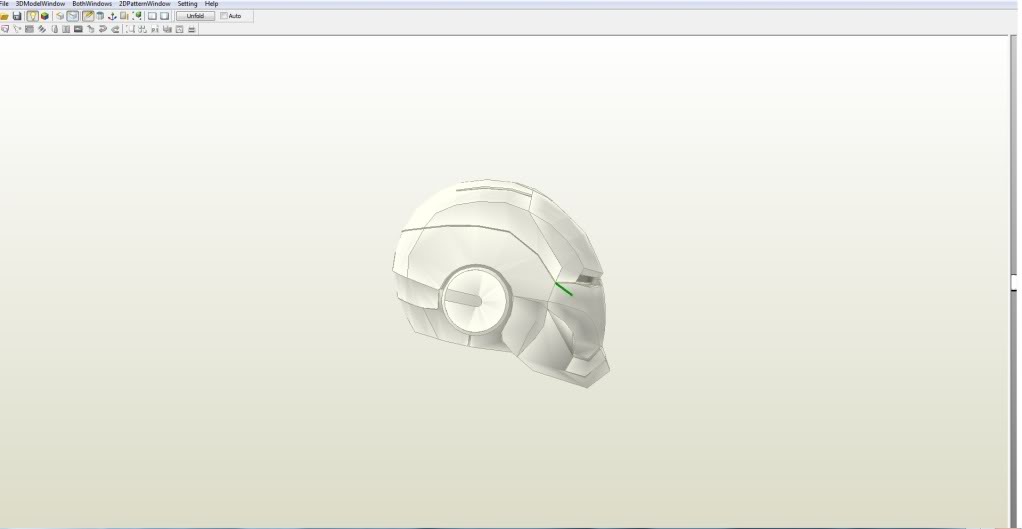Image resolution: width=1022 pixels, height=529 pixels.
Task: Click the overlapping-pages icon
Action: (167, 29)
